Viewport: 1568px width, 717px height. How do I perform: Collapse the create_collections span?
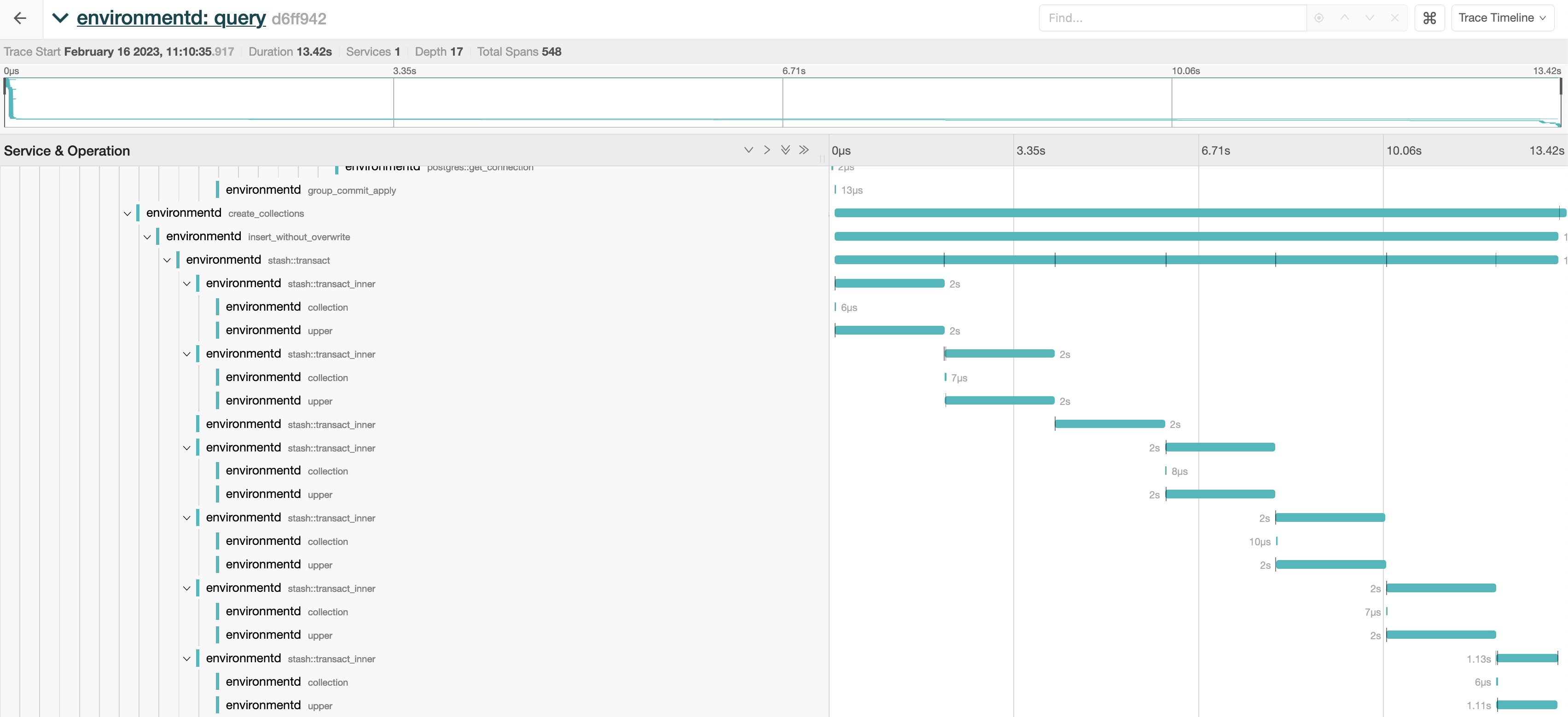127,214
